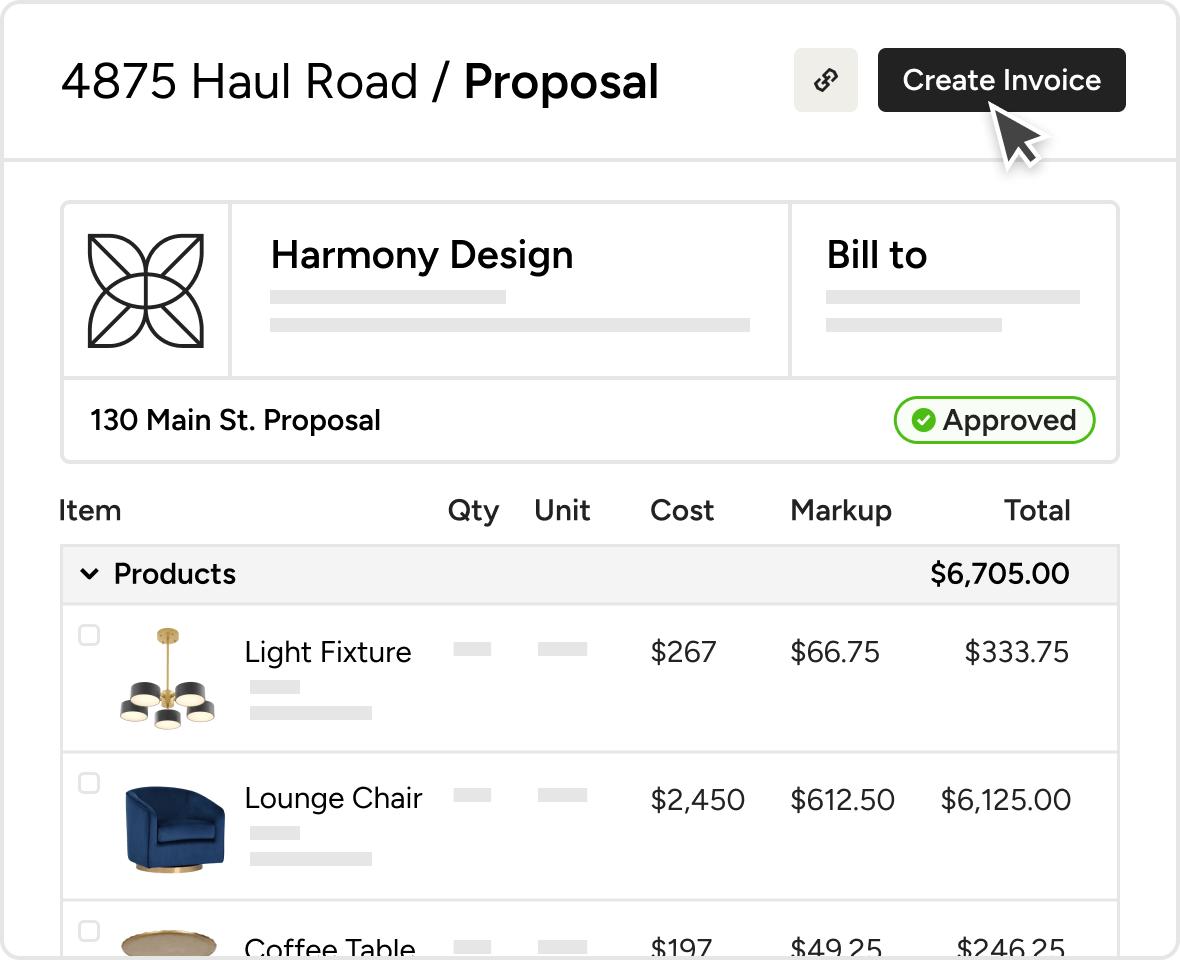Click the Harmony Design logo icon

click(x=146, y=291)
